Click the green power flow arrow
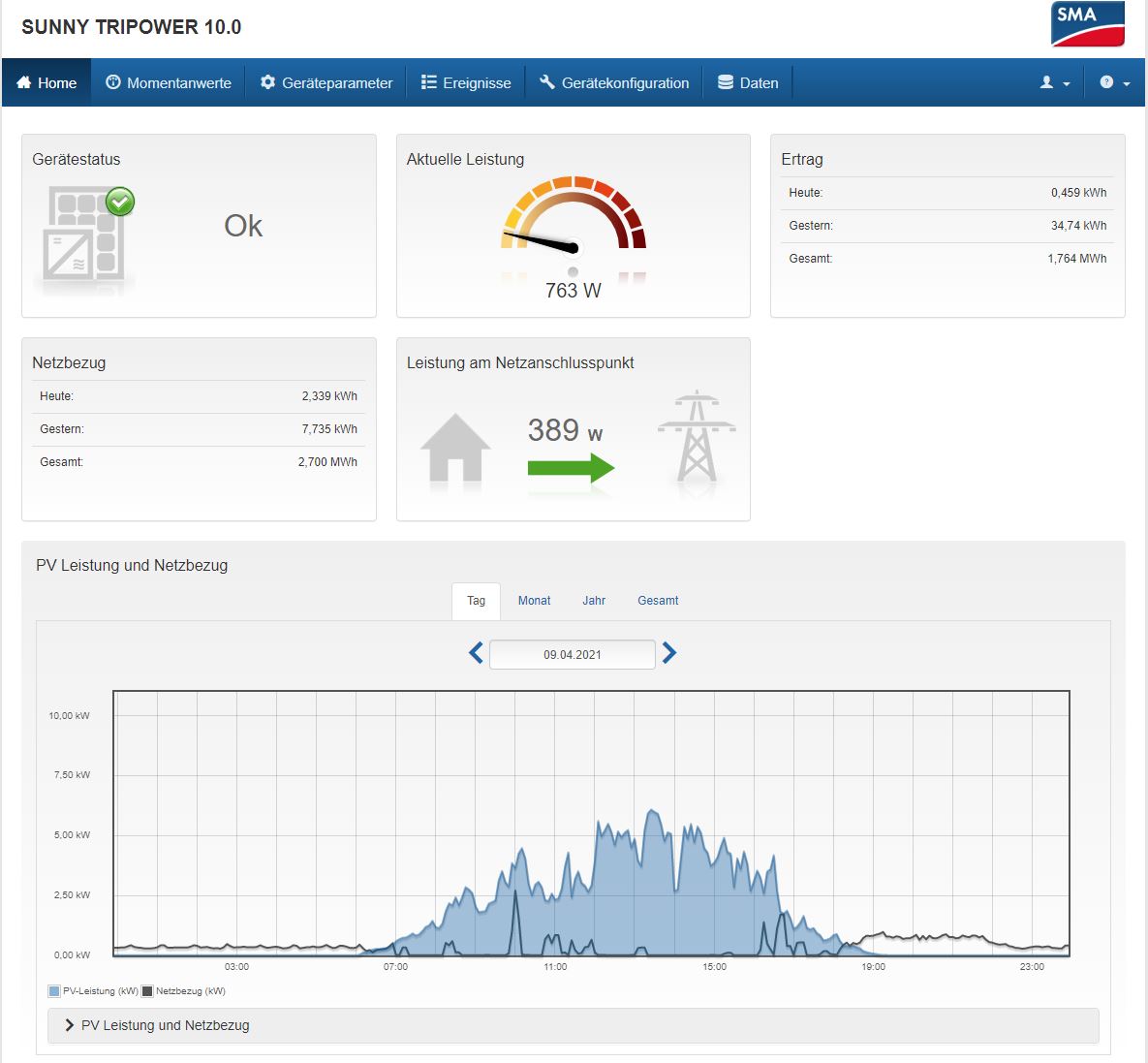1148x1063 pixels. [571, 469]
